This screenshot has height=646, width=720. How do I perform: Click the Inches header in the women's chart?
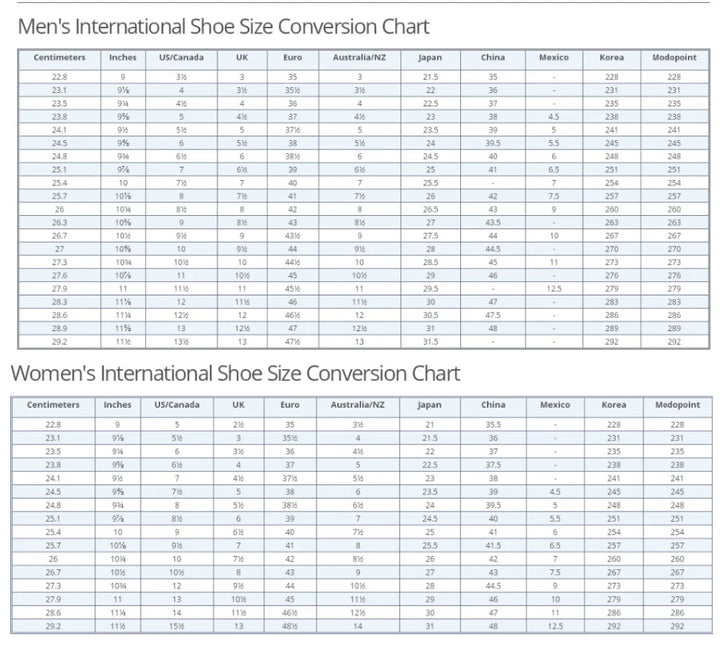pos(117,405)
